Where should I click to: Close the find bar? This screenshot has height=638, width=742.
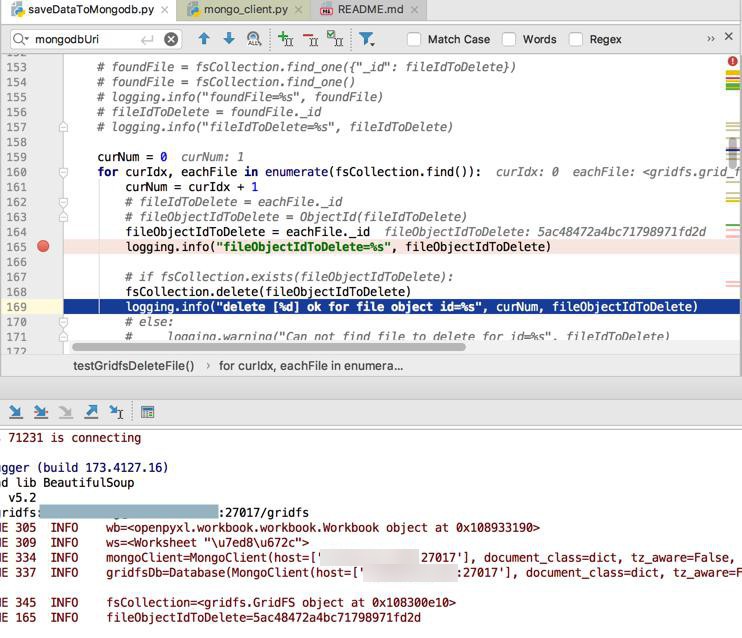click(729, 36)
